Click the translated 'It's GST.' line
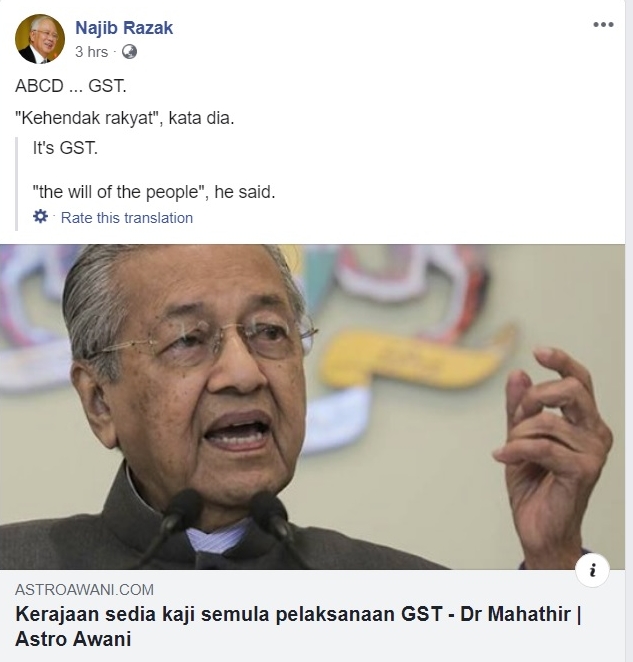 [65, 148]
